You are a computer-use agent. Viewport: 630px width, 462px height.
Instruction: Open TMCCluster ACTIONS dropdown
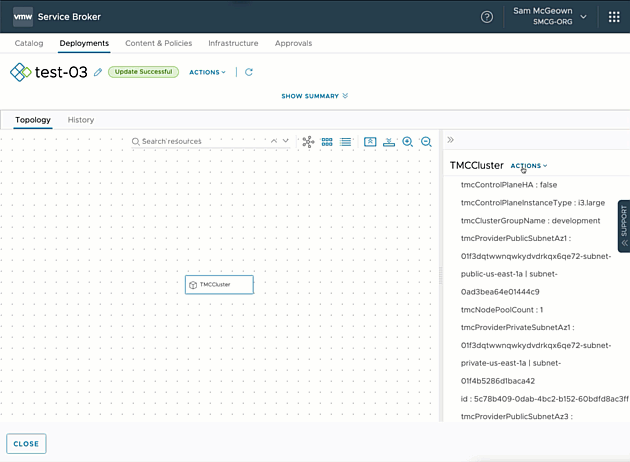[x=529, y=166]
